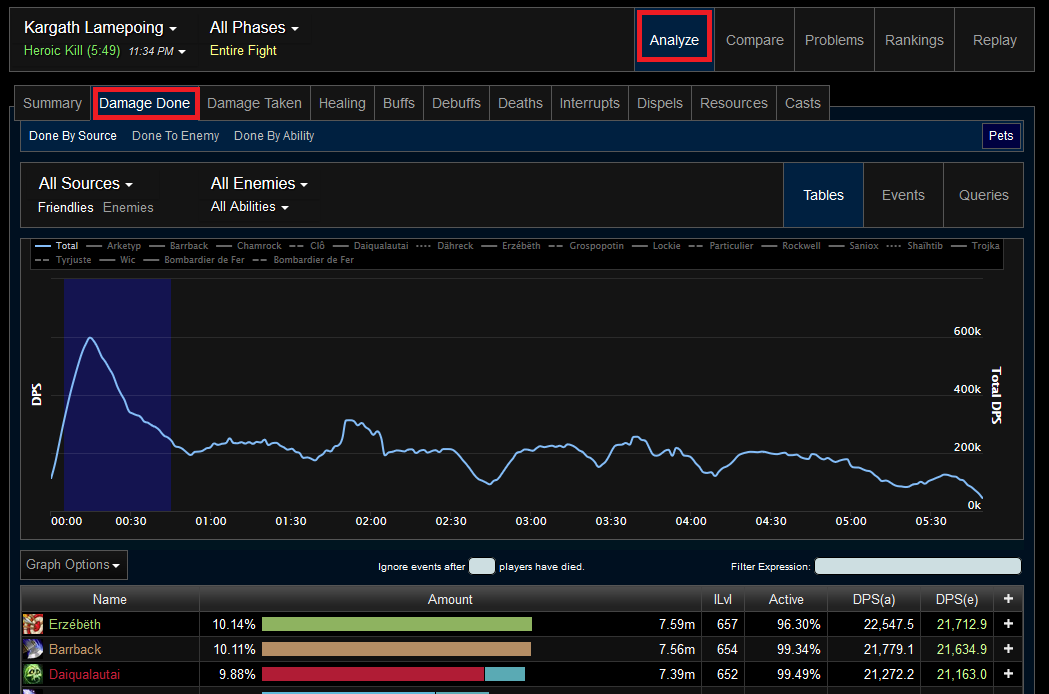Toggle the Shaîhtib series in the graph legend
This screenshot has height=694, width=1049.
point(915,246)
